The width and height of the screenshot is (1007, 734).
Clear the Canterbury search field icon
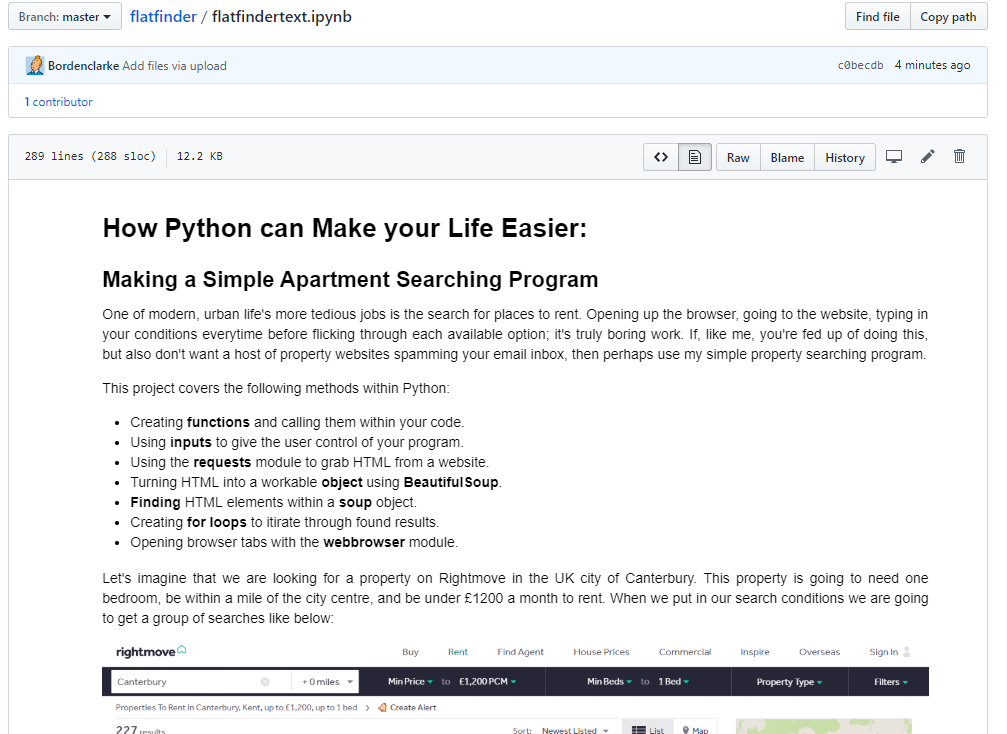[265, 682]
